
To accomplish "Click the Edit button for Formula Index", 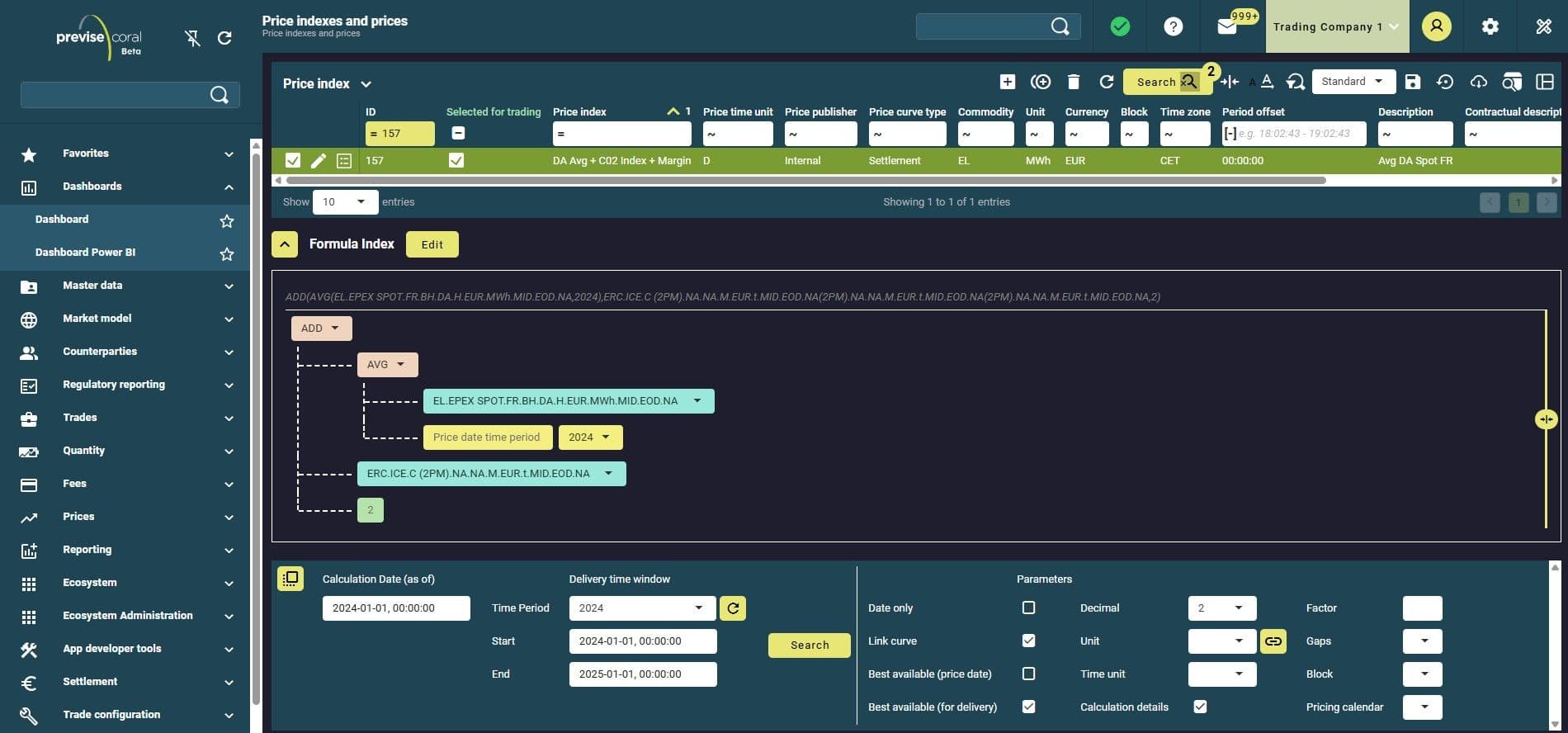I will (x=432, y=244).
